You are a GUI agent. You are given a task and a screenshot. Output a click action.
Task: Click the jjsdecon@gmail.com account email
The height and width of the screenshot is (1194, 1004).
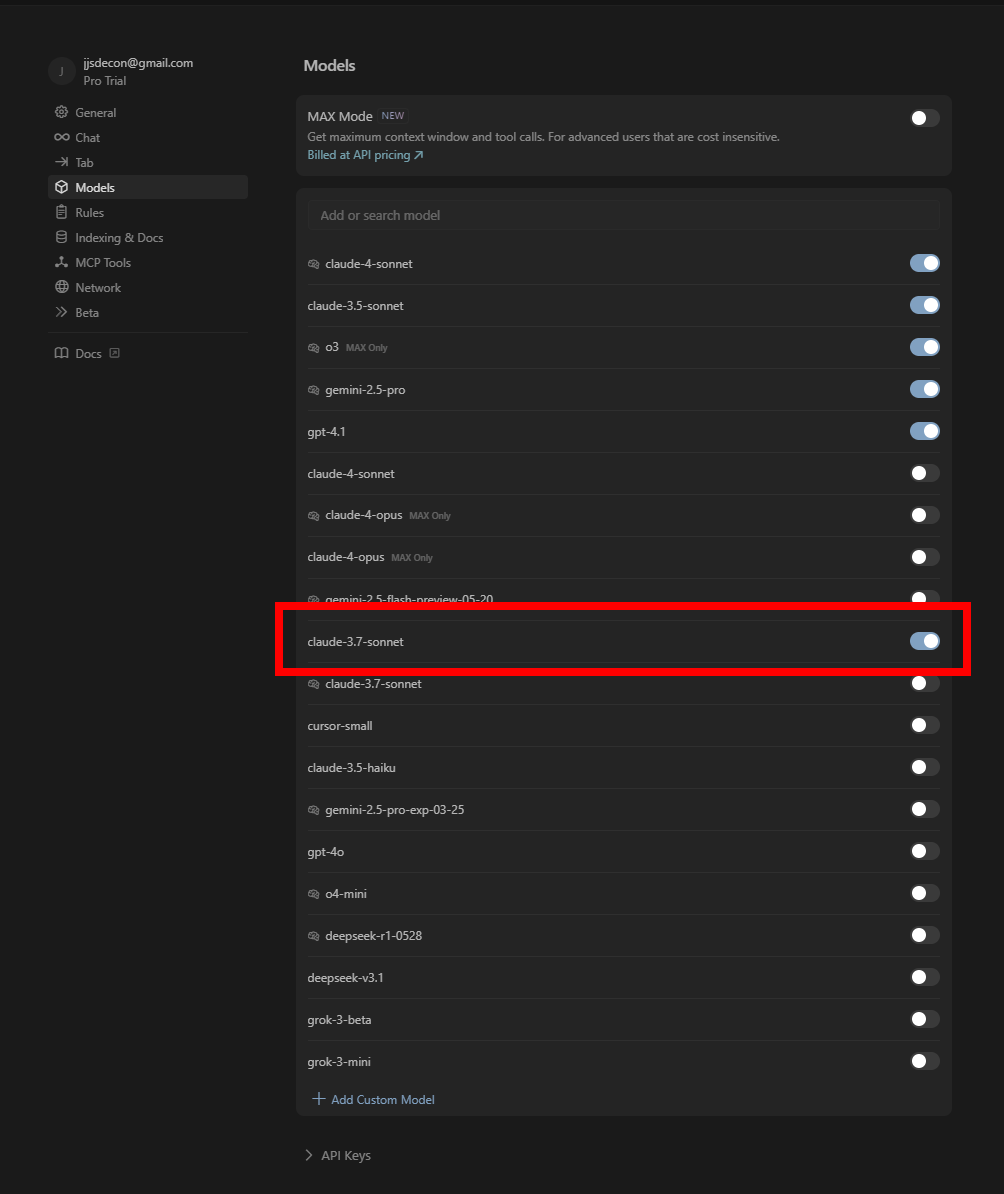[x=138, y=62]
